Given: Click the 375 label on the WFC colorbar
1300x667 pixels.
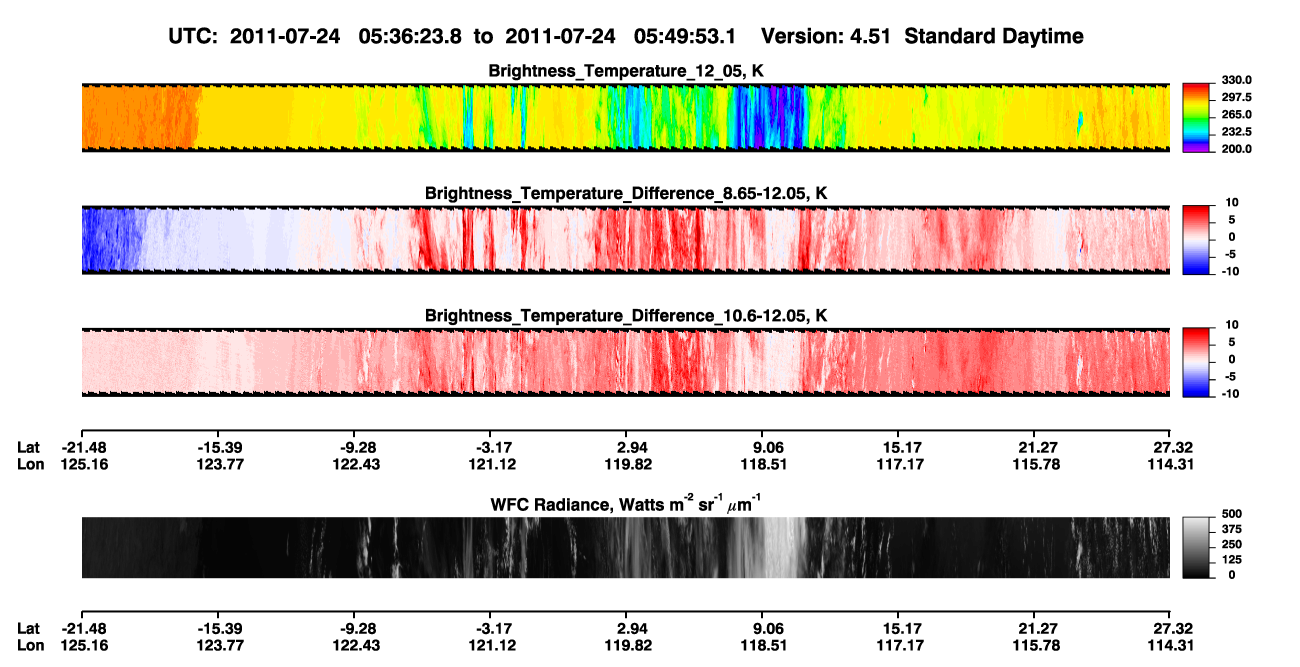Looking at the screenshot, I should [1232, 530].
